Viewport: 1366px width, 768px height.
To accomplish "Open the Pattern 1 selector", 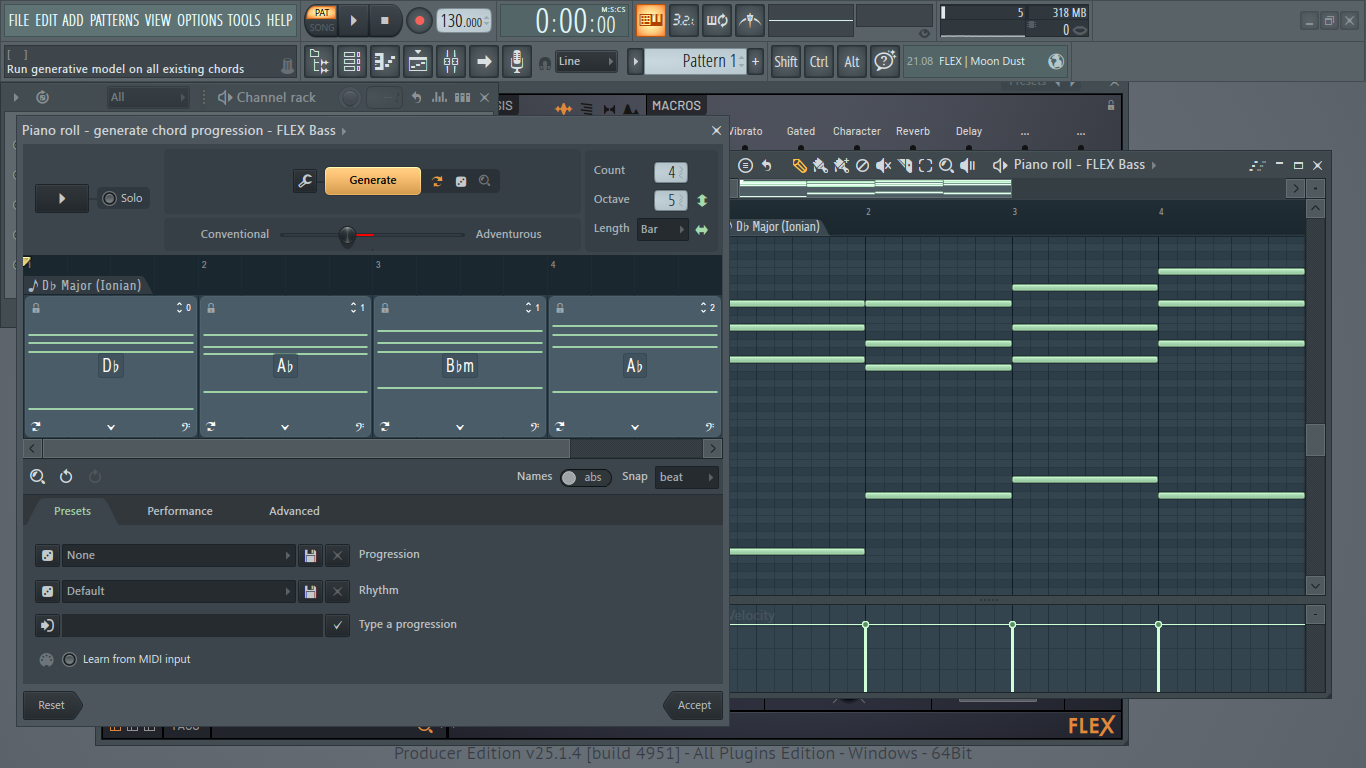I will (694, 62).
